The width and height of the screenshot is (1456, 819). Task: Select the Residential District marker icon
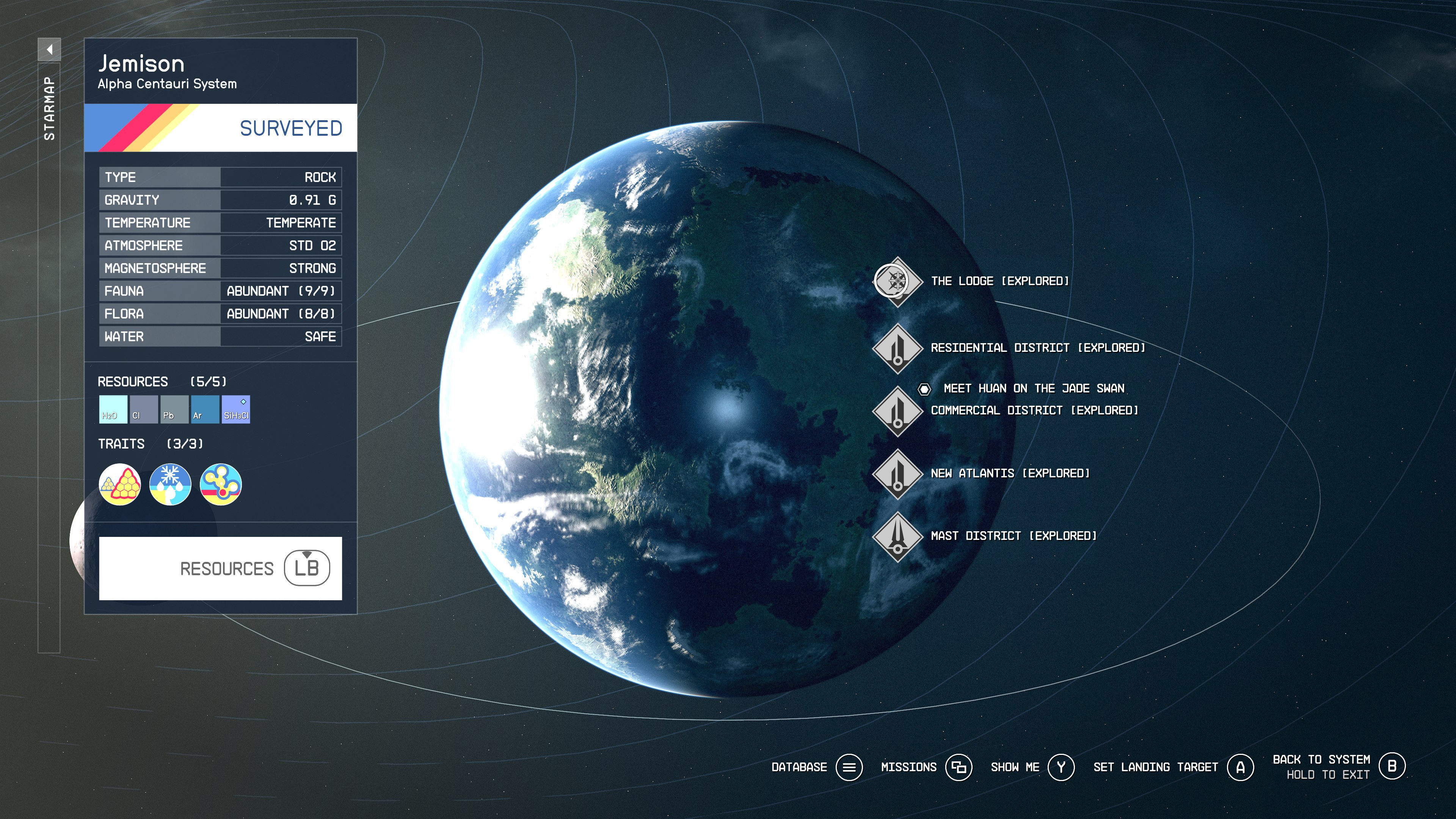coord(897,348)
